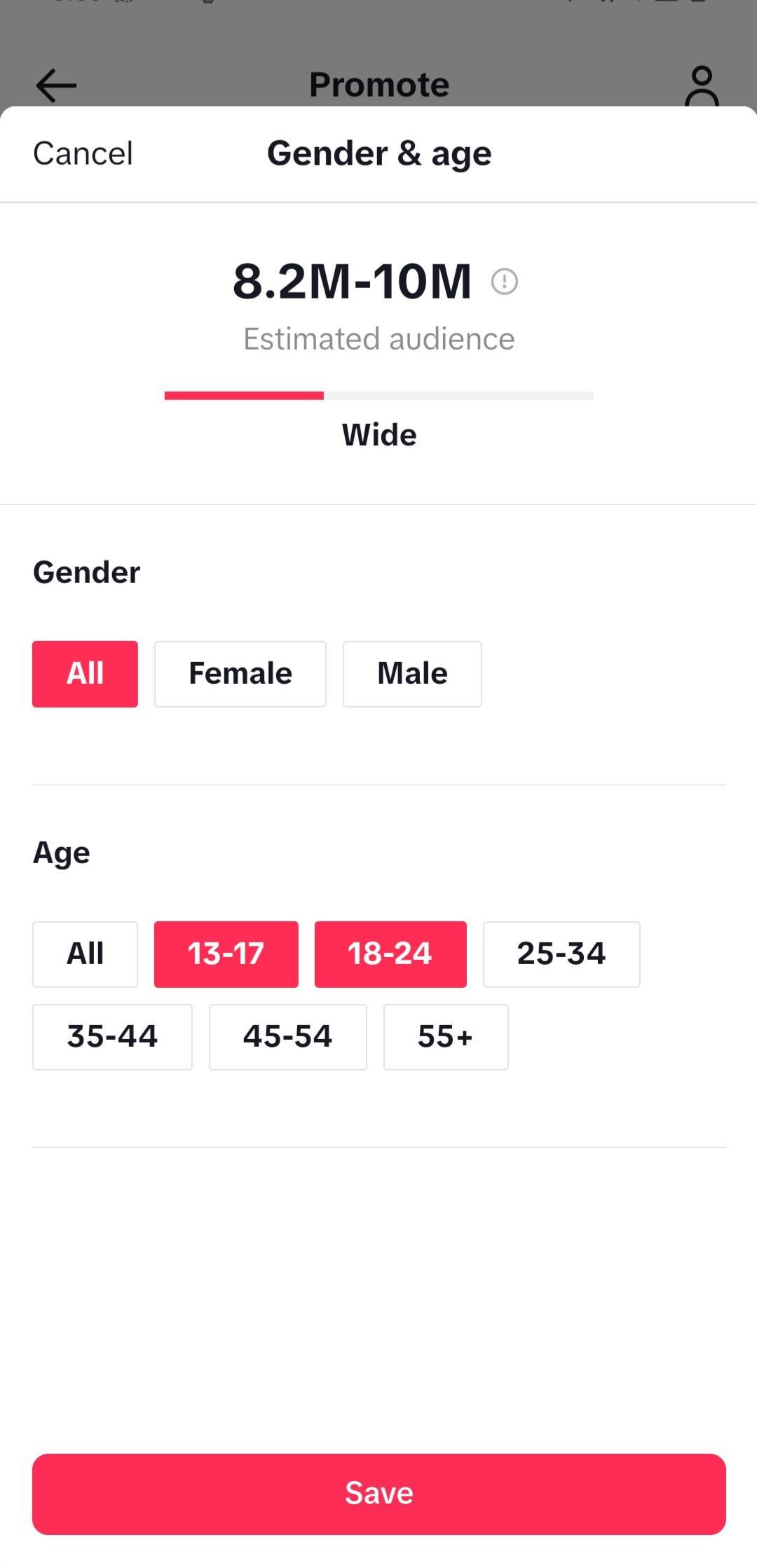
Task: Tap the estimated audience info icon
Action: point(504,282)
